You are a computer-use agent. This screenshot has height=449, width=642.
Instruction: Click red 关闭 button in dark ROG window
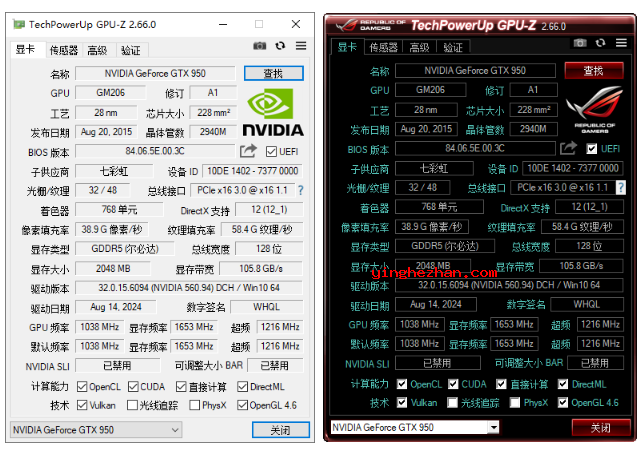tap(601, 428)
